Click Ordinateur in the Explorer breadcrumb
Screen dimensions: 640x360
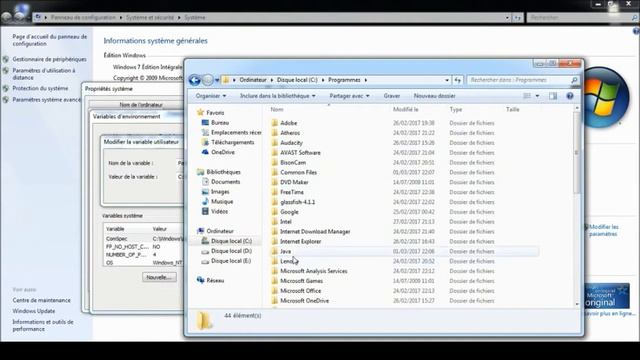coord(253,80)
